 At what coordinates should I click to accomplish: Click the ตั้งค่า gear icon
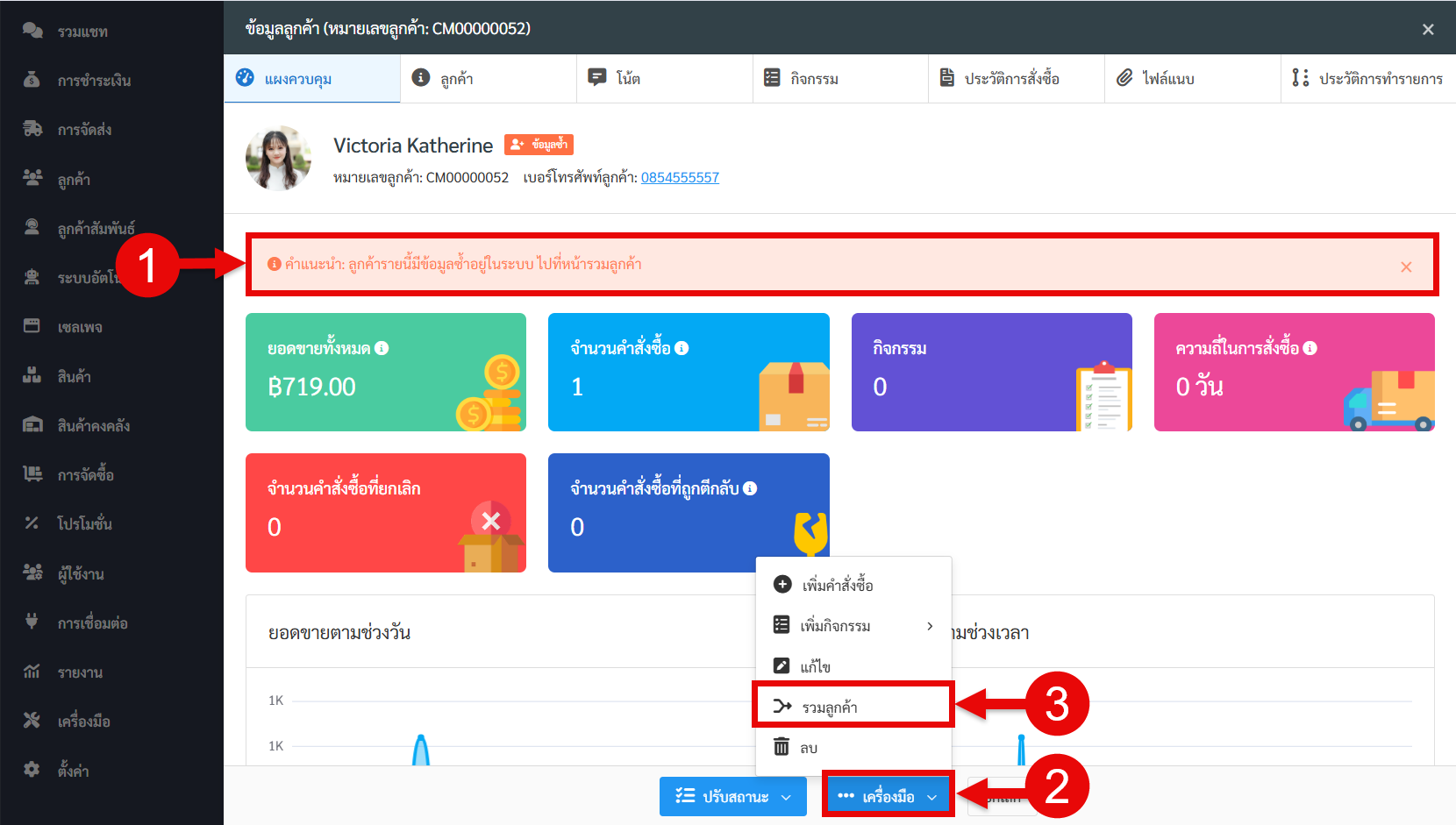(32, 770)
